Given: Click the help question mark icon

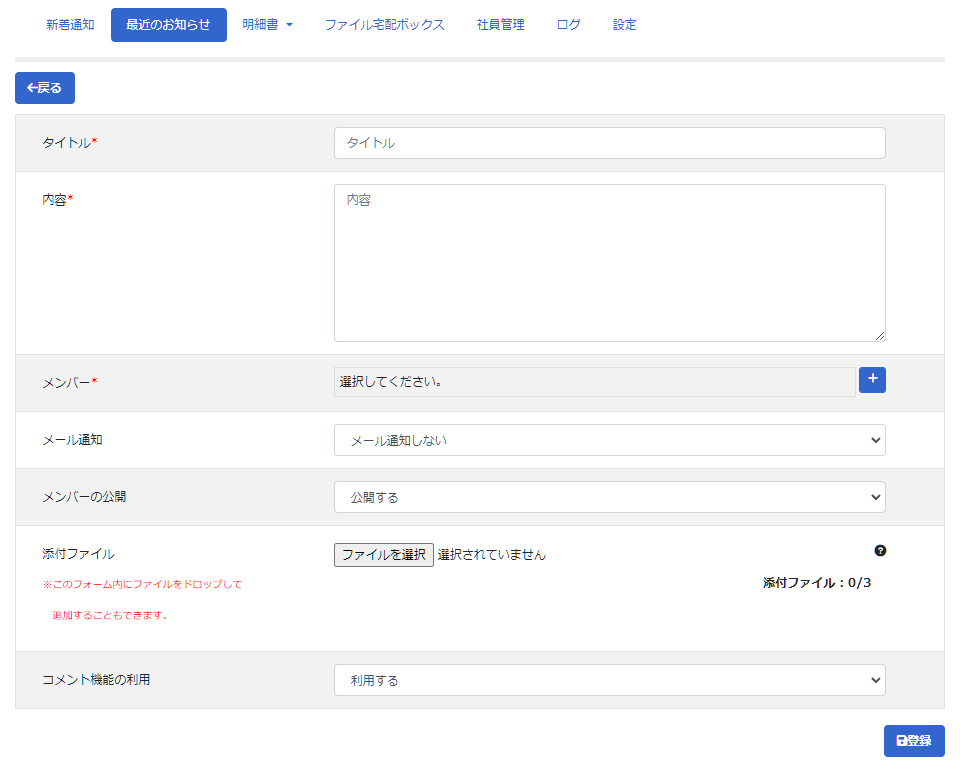Looking at the screenshot, I should coord(880,550).
